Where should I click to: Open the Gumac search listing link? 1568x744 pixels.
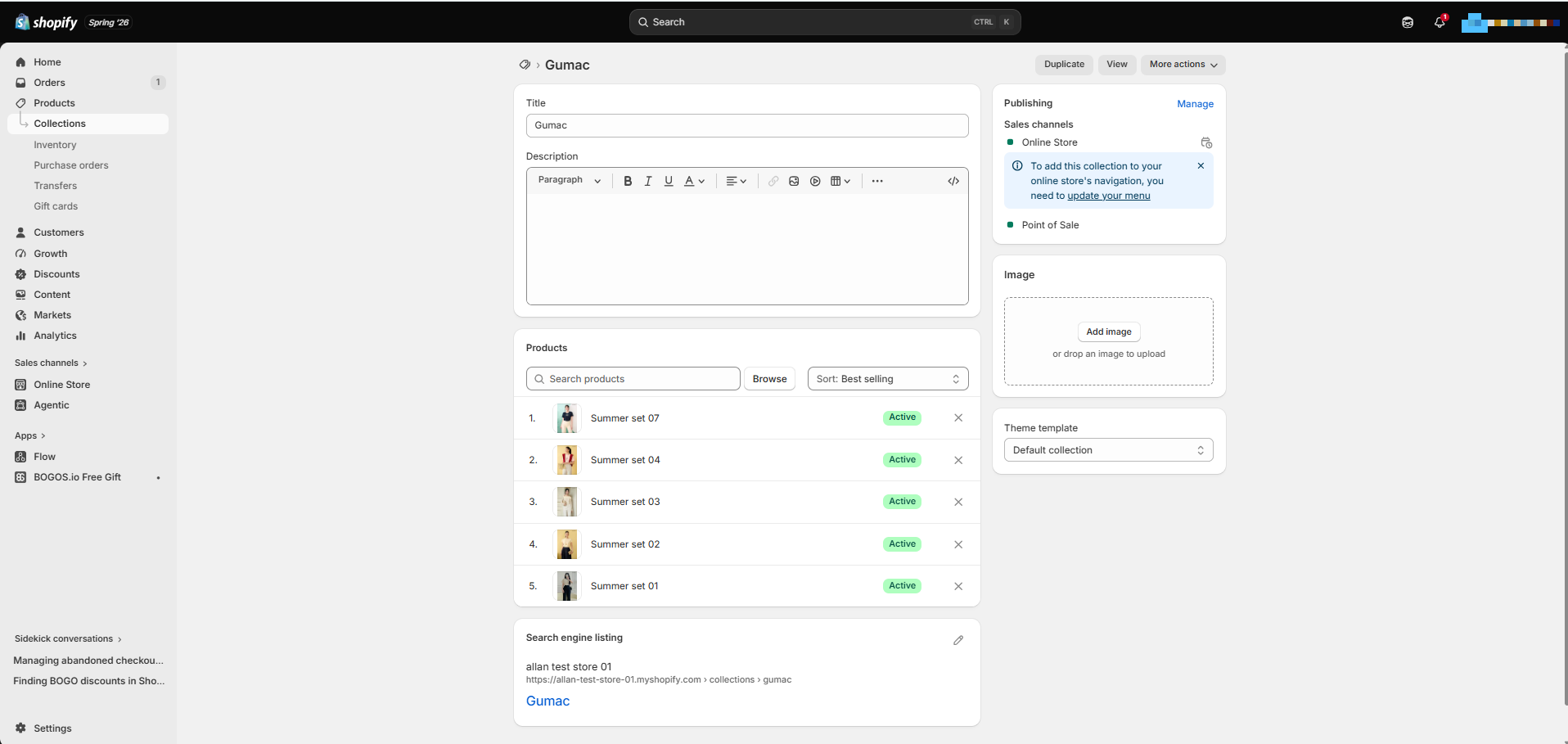[x=547, y=701]
